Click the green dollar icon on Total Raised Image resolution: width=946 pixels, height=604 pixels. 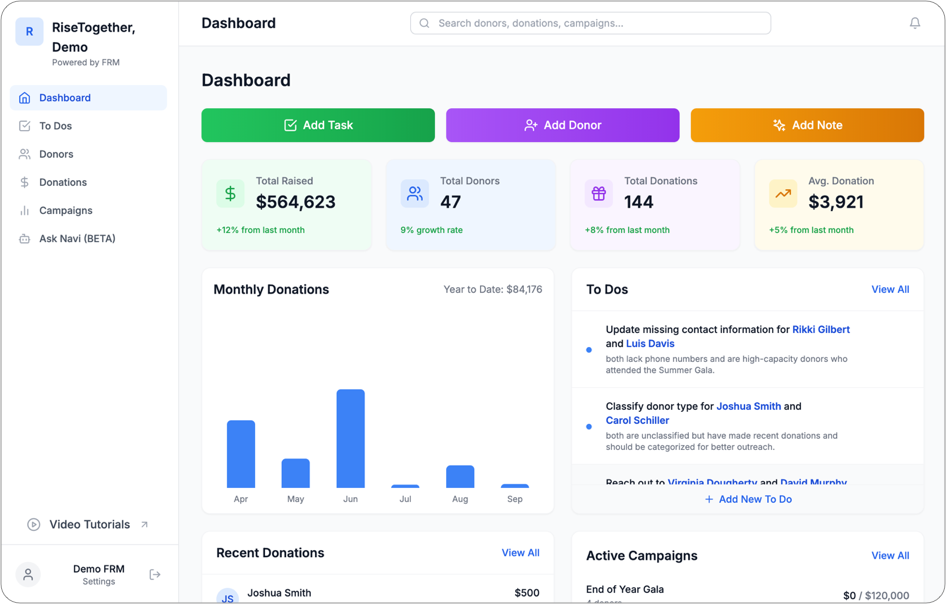pos(230,194)
